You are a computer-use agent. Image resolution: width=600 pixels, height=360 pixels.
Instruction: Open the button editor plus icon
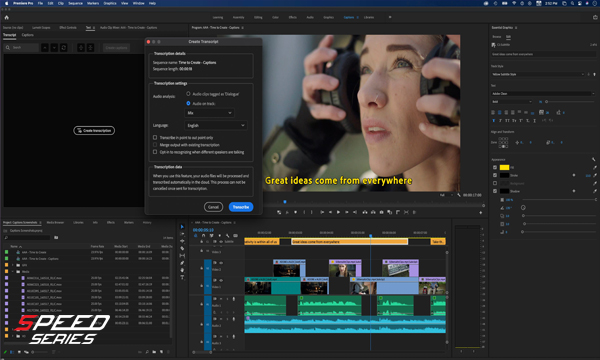481,213
